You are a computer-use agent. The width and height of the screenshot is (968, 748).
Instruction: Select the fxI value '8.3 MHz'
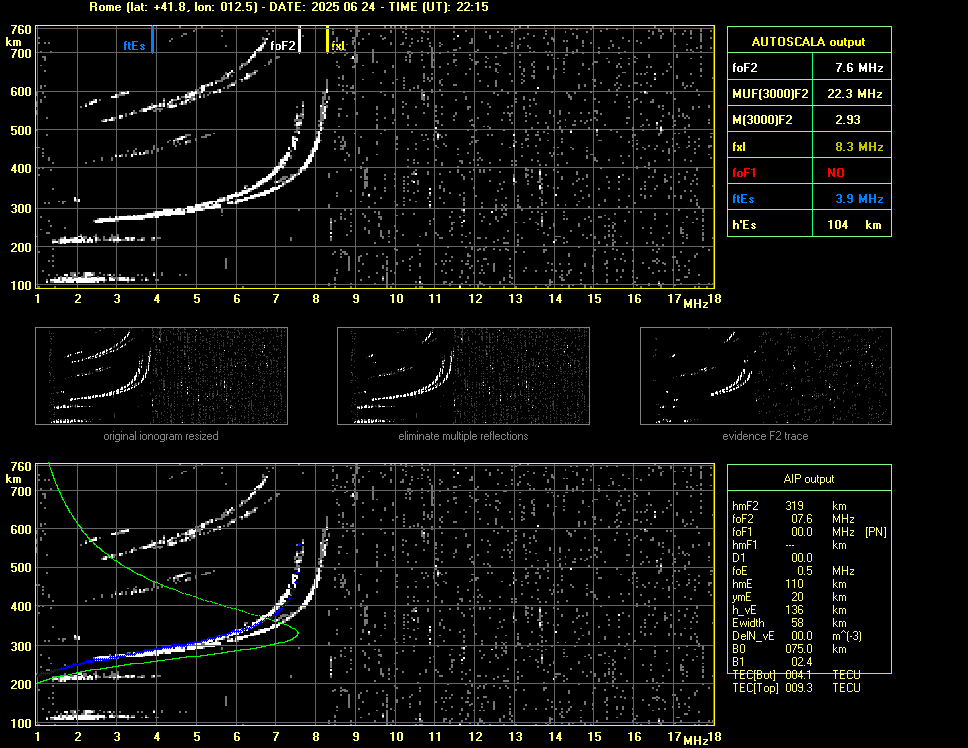click(x=859, y=147)
